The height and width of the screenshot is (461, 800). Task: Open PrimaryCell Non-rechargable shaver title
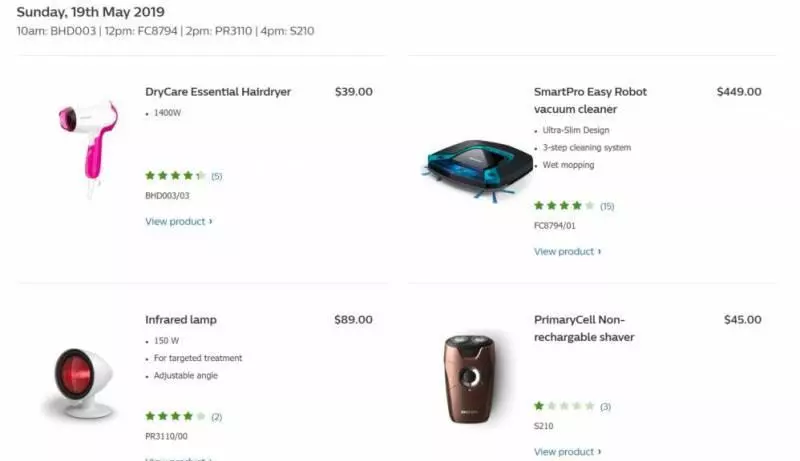pos(584,328)
